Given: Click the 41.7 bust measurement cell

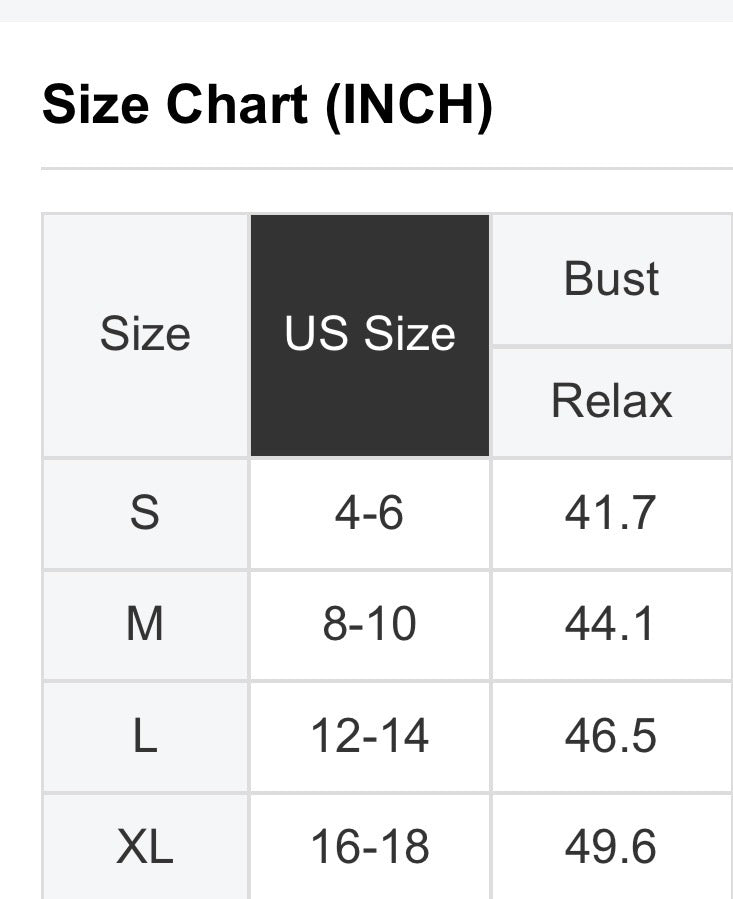Looking at the screenshot, I should click(611, 513).
